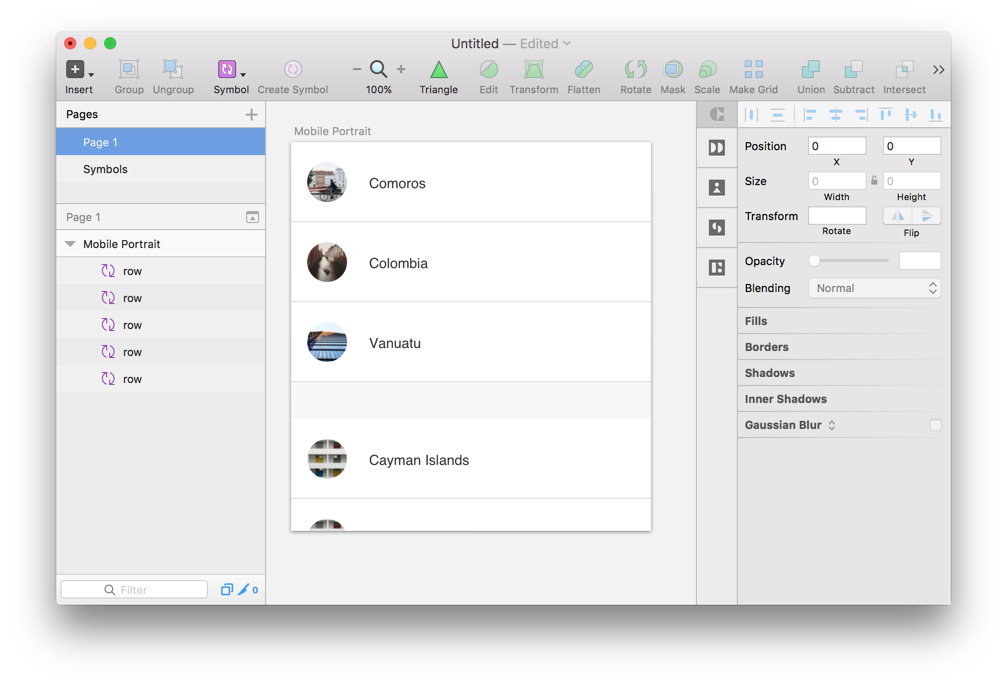This screenshot has height=685, width=1007.
Task: Align layers to right edge
Action: pos(861,114)
